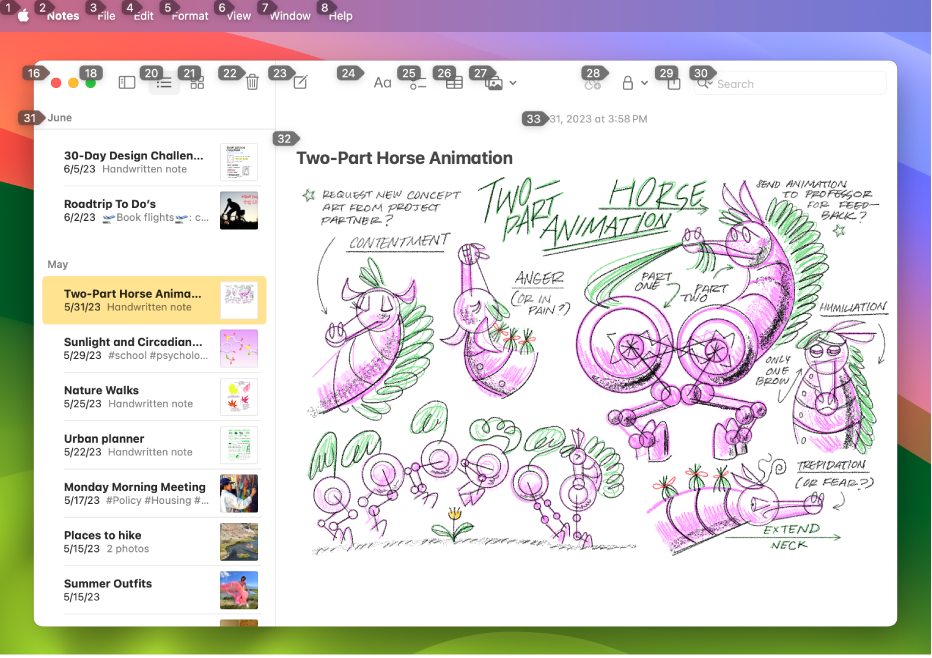Click the Summer Outfits photo thumbnail

point(239,590)
